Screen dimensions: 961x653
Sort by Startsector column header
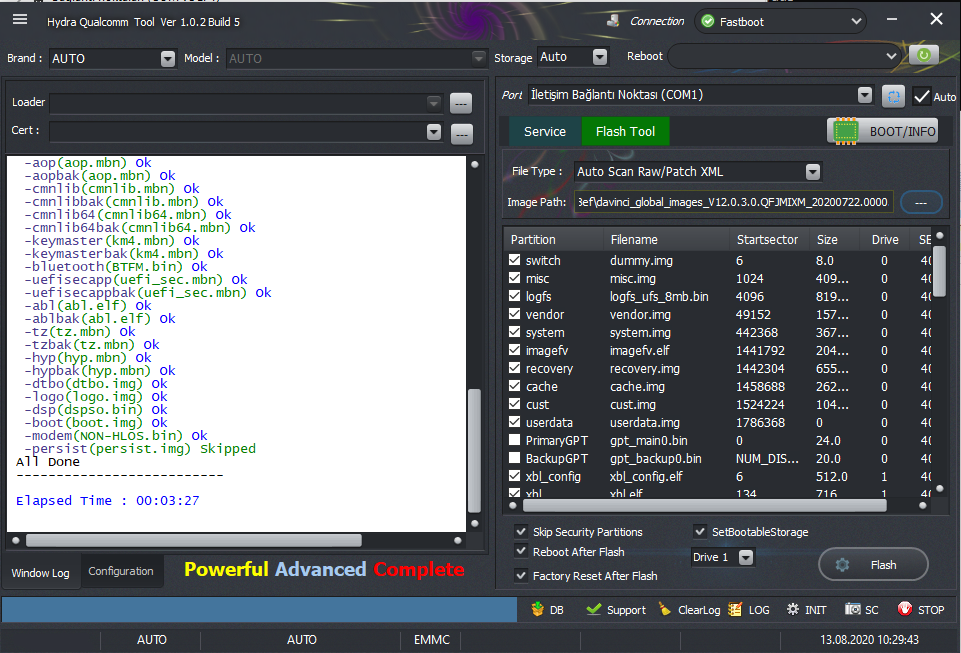[x=767, y=240]
